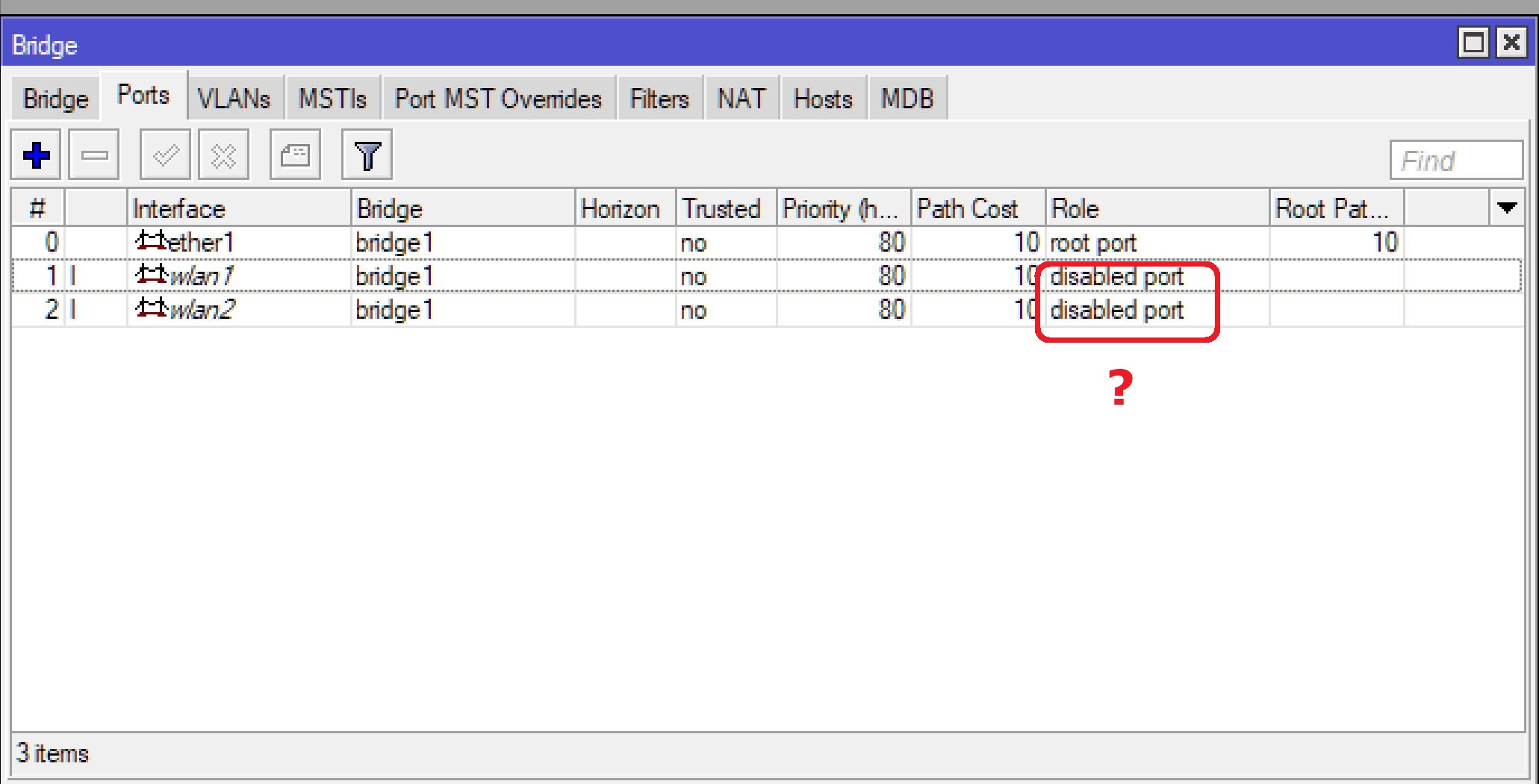Click wlan1's 'disabled port' role cell
This screenshot has height=784, width=1539.
1117,276
